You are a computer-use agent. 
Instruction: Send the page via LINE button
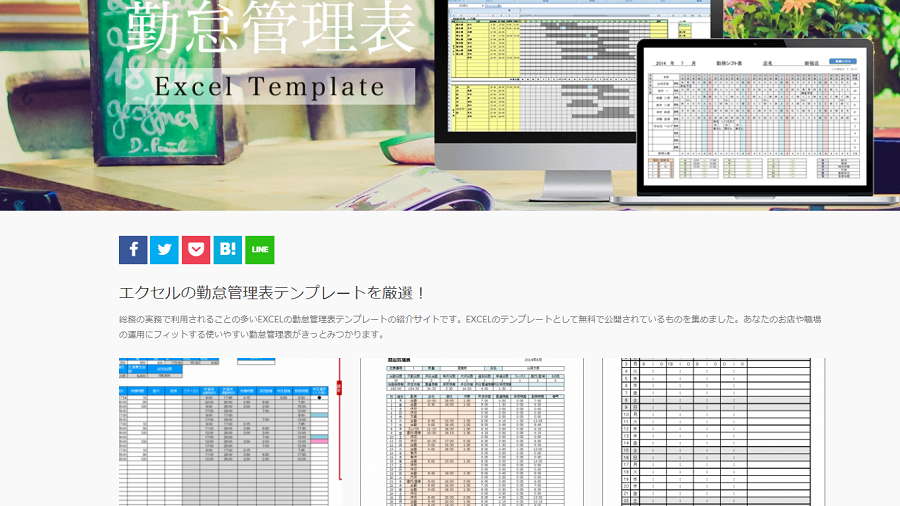[x=259, y=250]
